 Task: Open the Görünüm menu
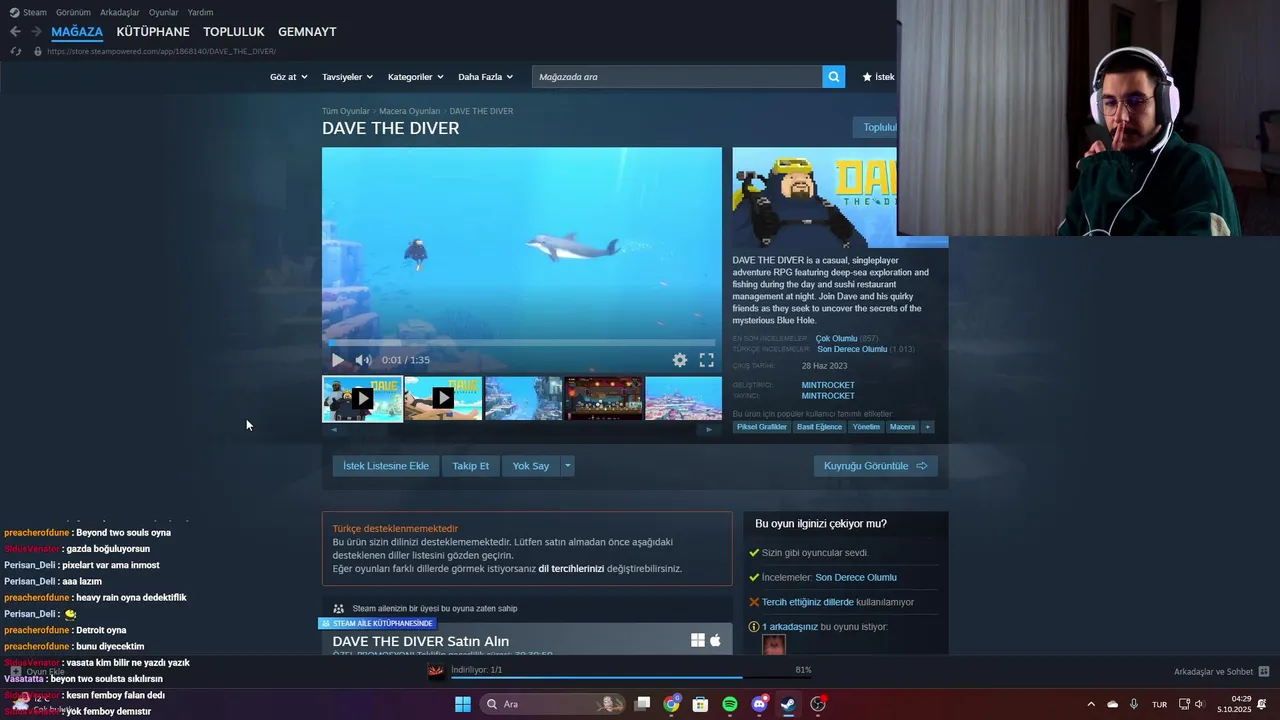[x=73, y=12]
